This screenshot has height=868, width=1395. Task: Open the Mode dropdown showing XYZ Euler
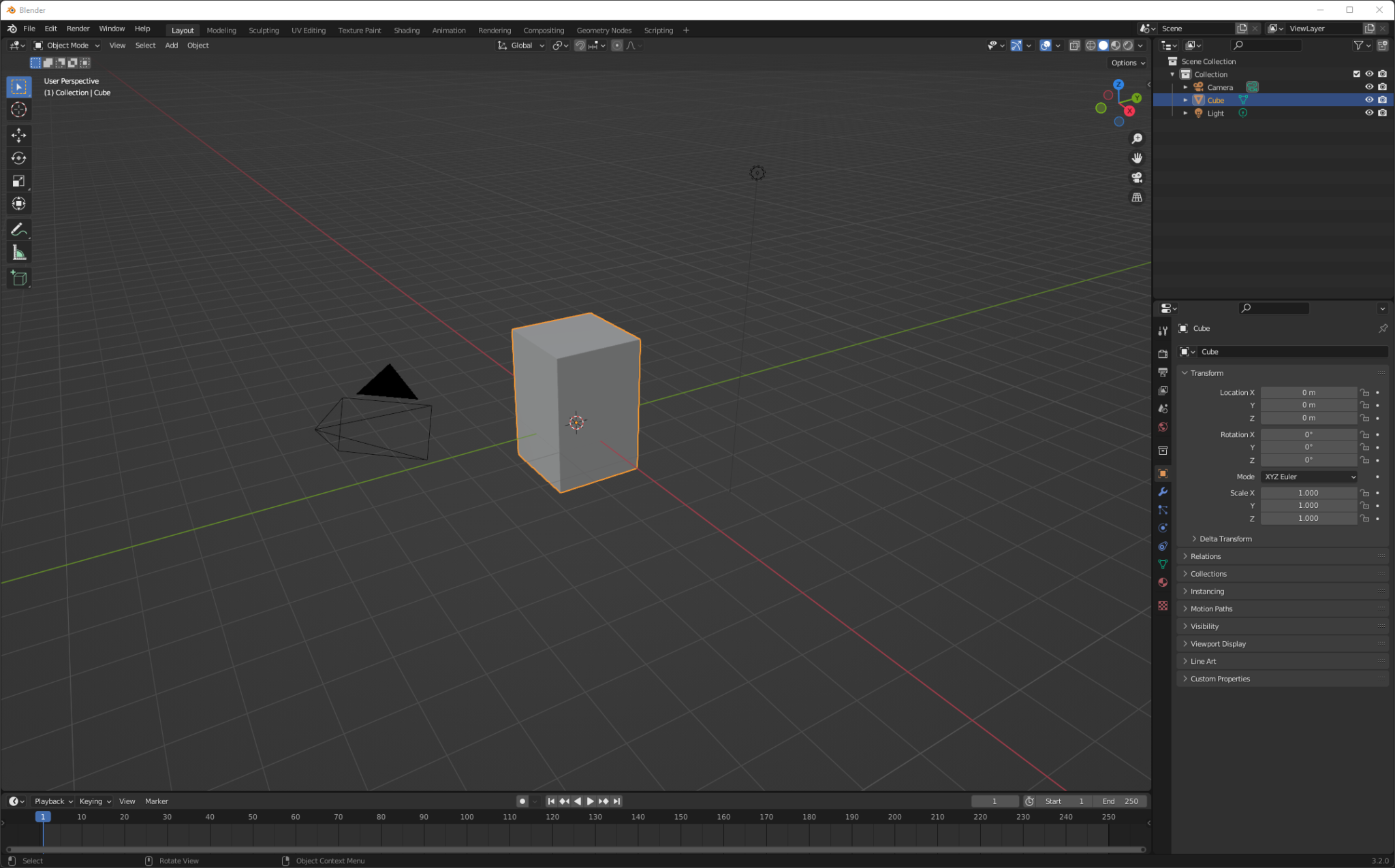(x=1308, y=477)
